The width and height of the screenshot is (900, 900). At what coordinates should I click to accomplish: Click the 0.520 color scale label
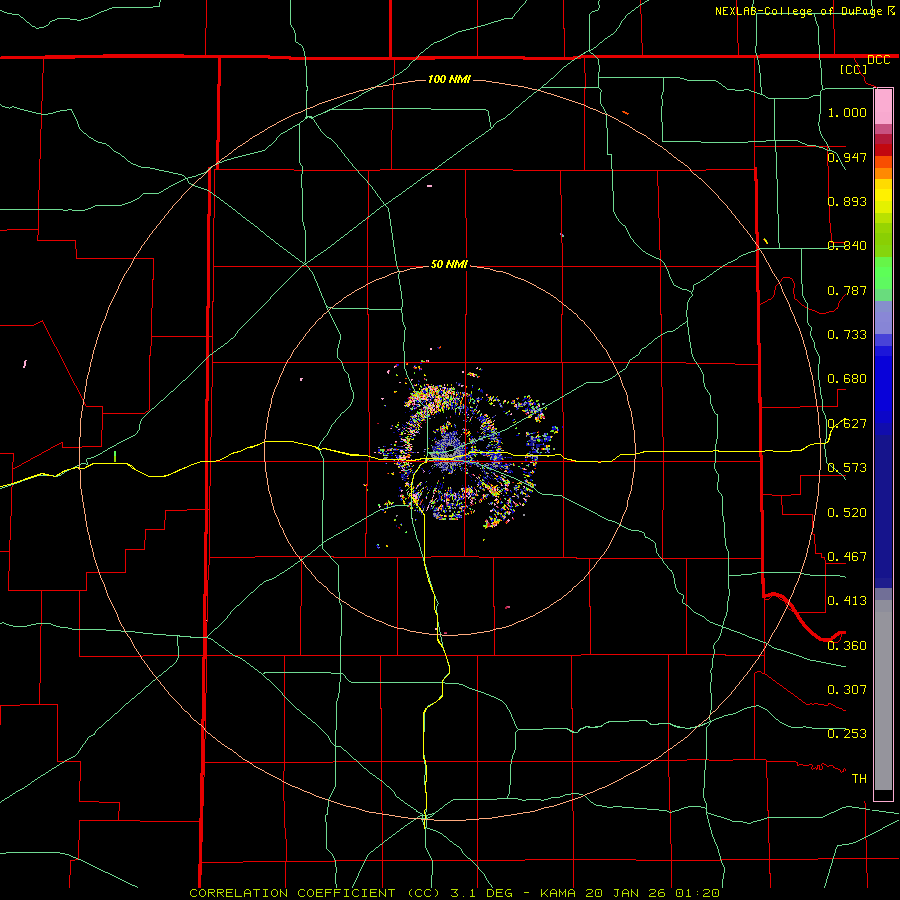pos(847,513)
